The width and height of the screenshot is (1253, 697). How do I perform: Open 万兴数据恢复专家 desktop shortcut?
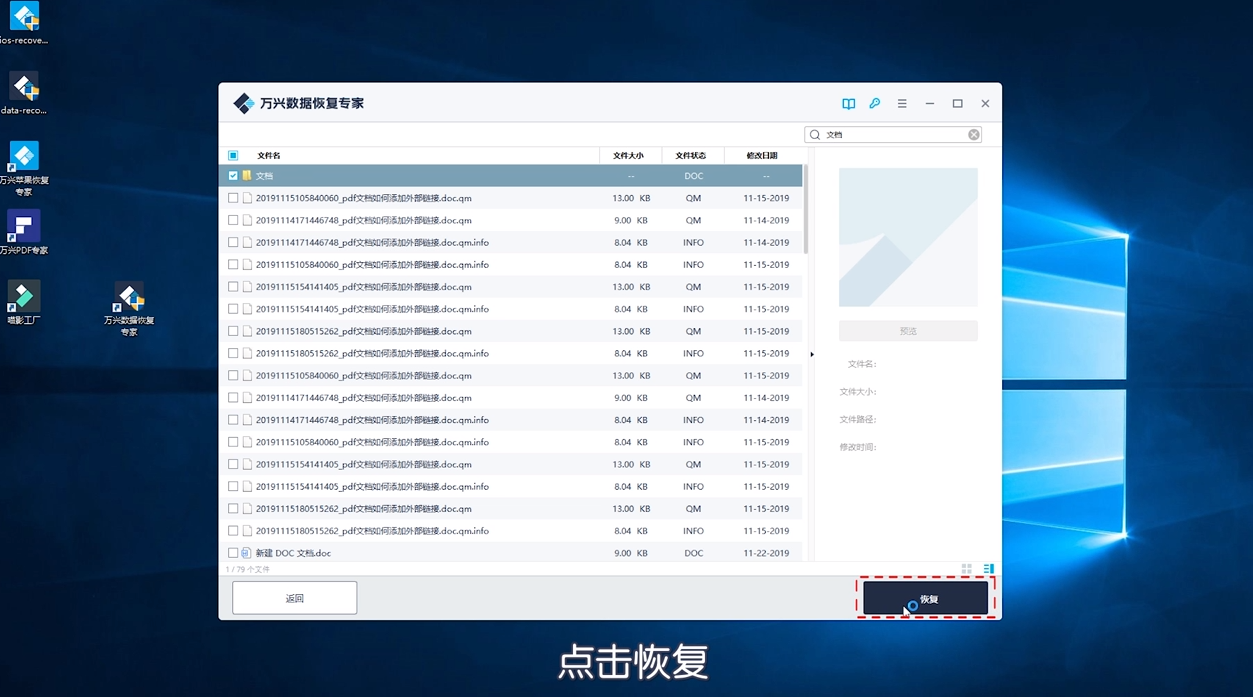coord(129,309)
